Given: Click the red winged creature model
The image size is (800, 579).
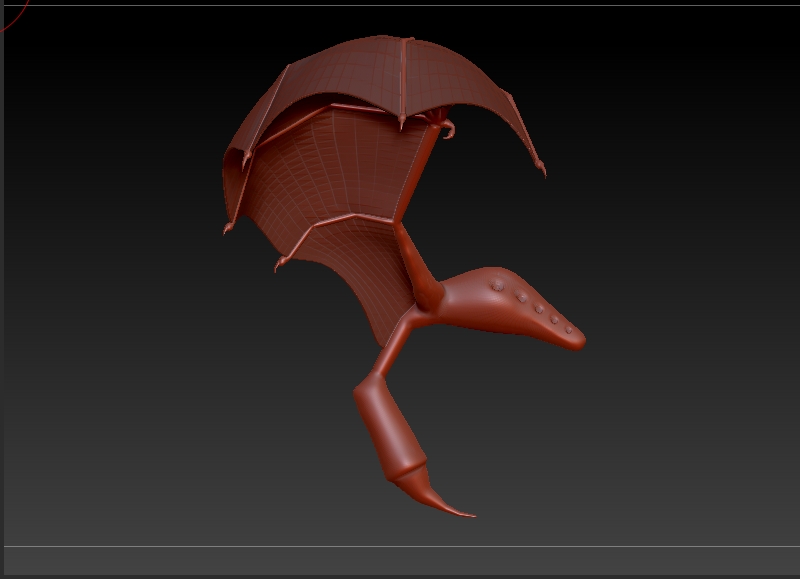Looking at the screenshot, I should pyautogui.click(x=403, y=275).
